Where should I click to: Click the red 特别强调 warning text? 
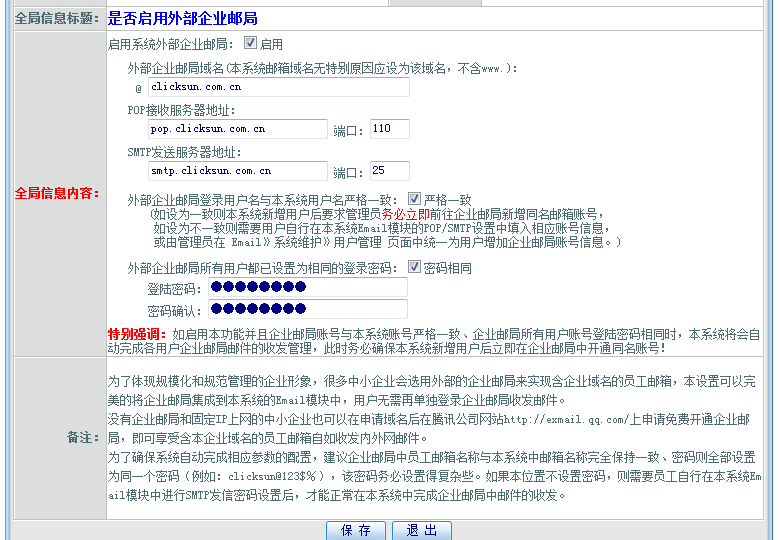click(137, 333)
